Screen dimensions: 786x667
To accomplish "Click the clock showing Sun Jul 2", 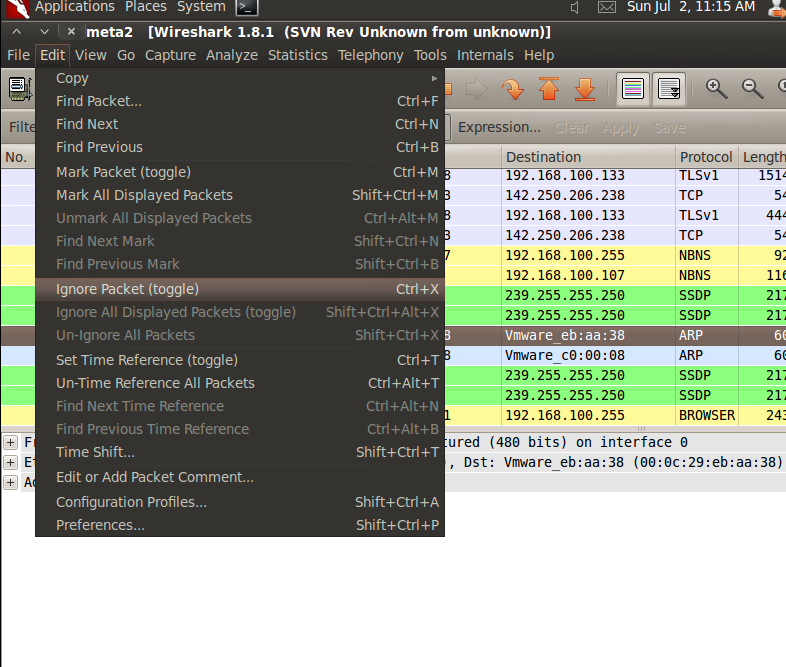I will coord(691,7).
